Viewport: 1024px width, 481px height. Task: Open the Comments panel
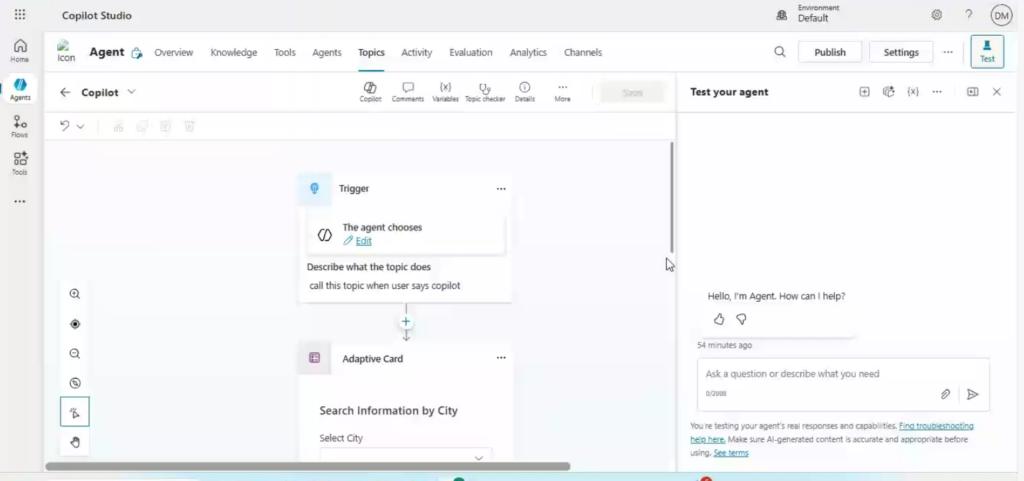pyautogui.click(x=408, y=92)
